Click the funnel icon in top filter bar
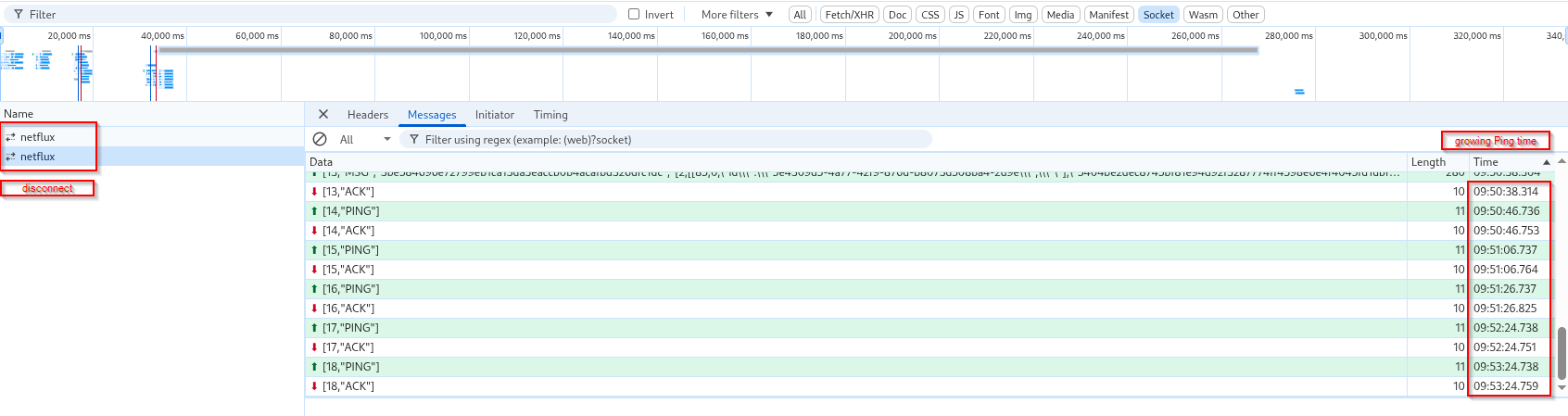1568x416 pixels. [x=19, y=15]
